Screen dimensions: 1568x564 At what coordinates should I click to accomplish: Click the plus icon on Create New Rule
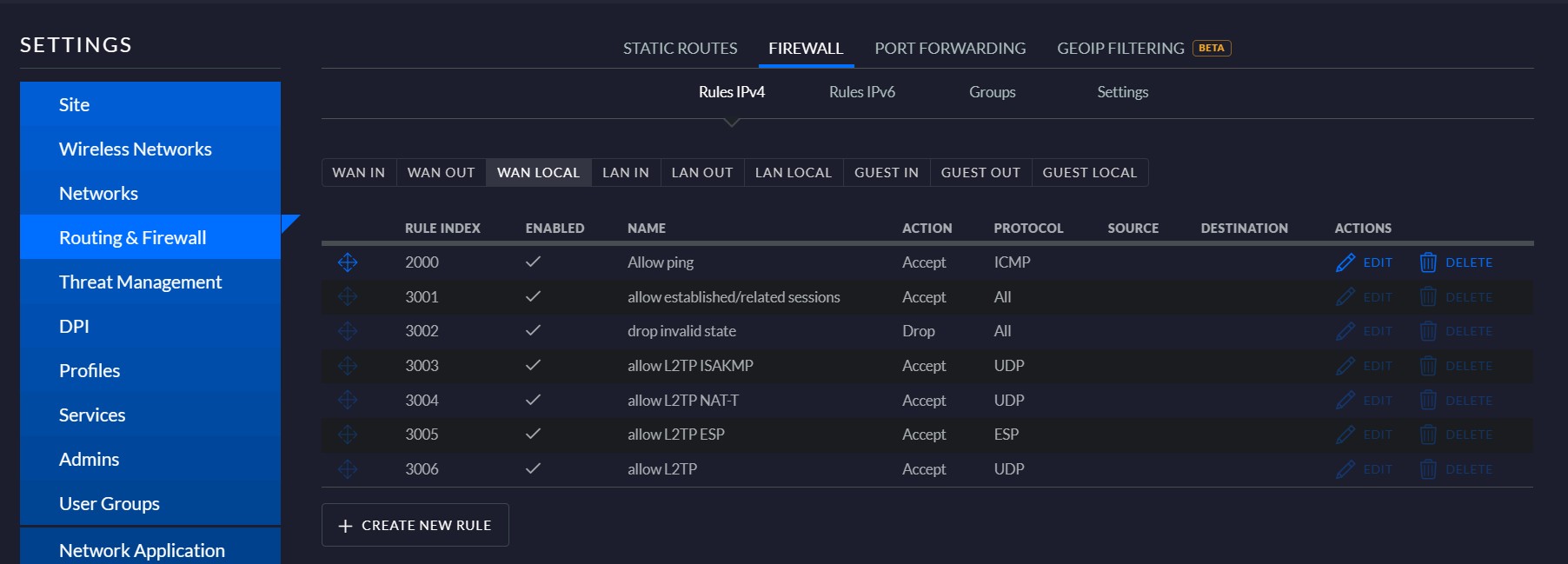pos(345,526)
